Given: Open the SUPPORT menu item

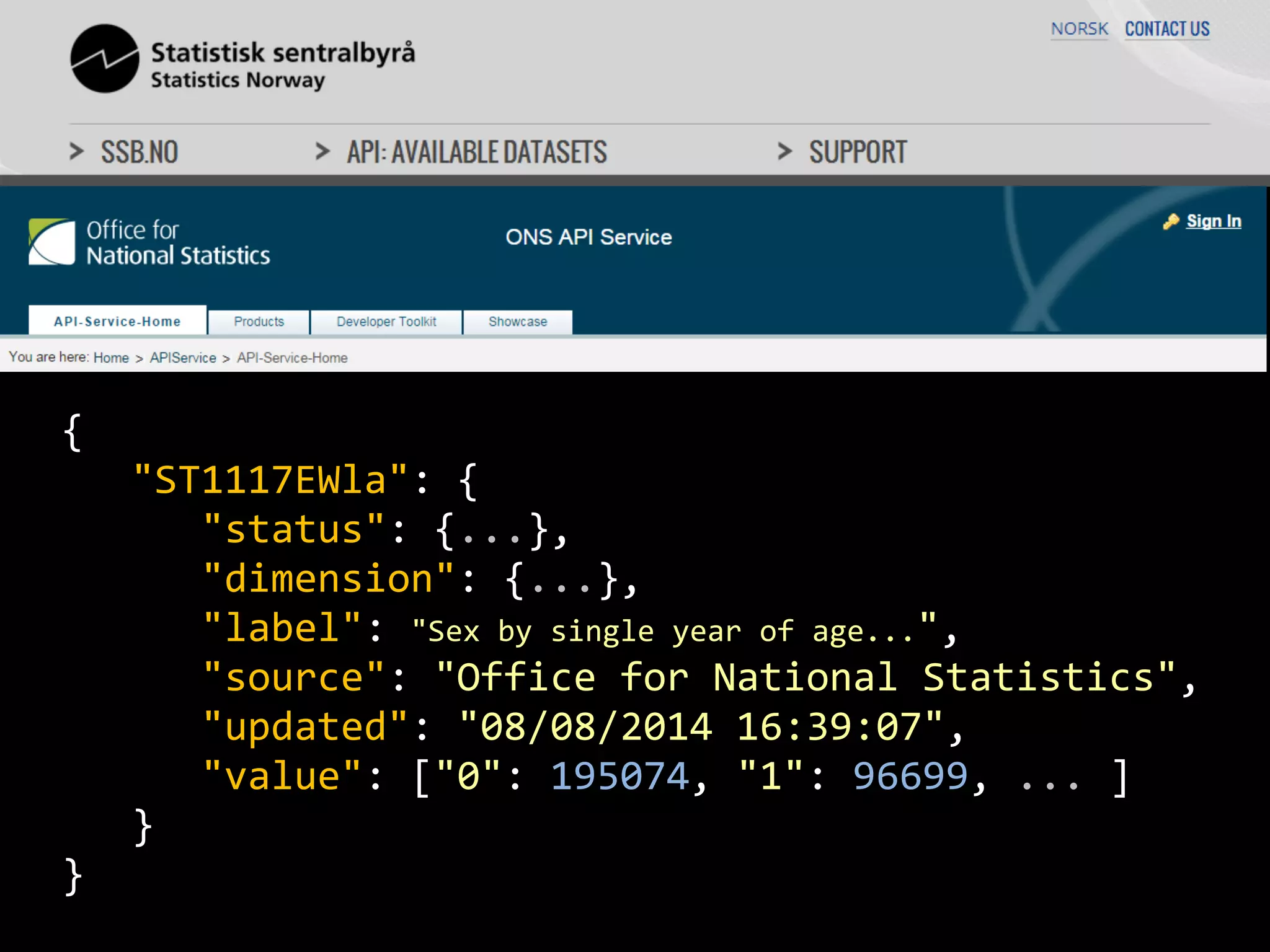Looking at the screenshot, I should point(858,152).
